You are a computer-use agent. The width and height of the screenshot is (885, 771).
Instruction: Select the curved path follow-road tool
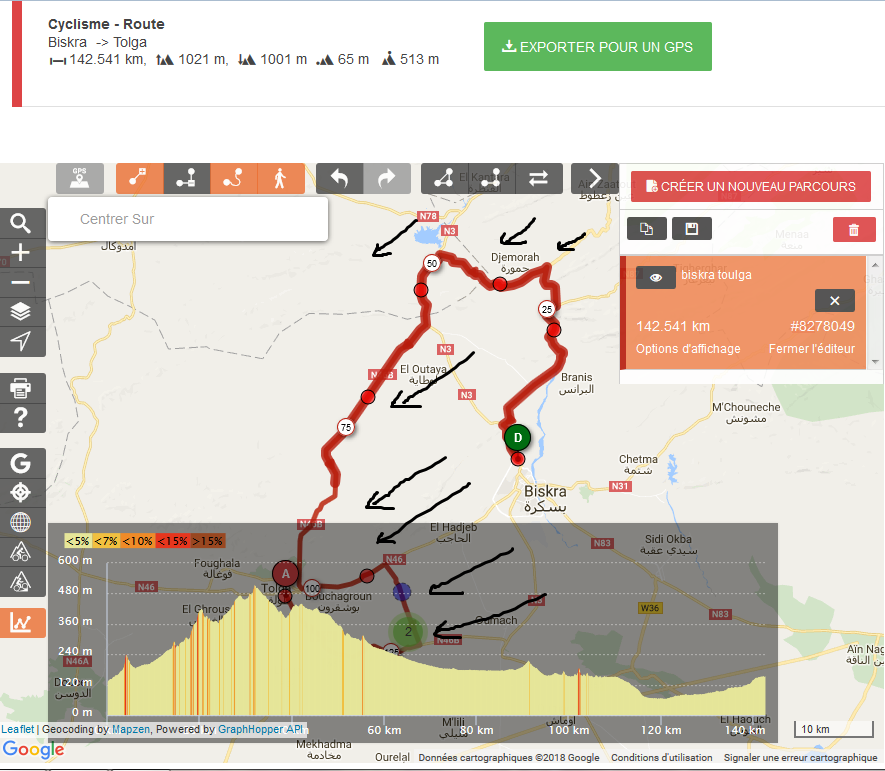point(234,178)
